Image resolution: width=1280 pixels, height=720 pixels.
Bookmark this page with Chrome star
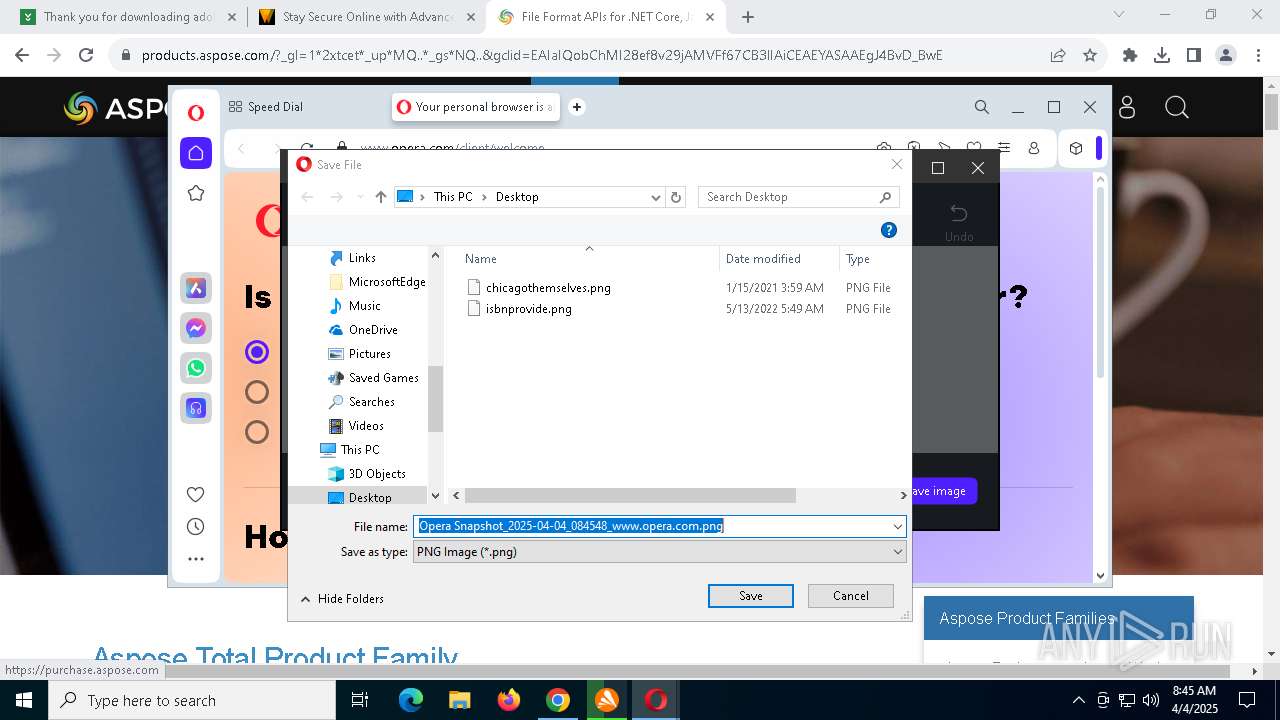1090,55
